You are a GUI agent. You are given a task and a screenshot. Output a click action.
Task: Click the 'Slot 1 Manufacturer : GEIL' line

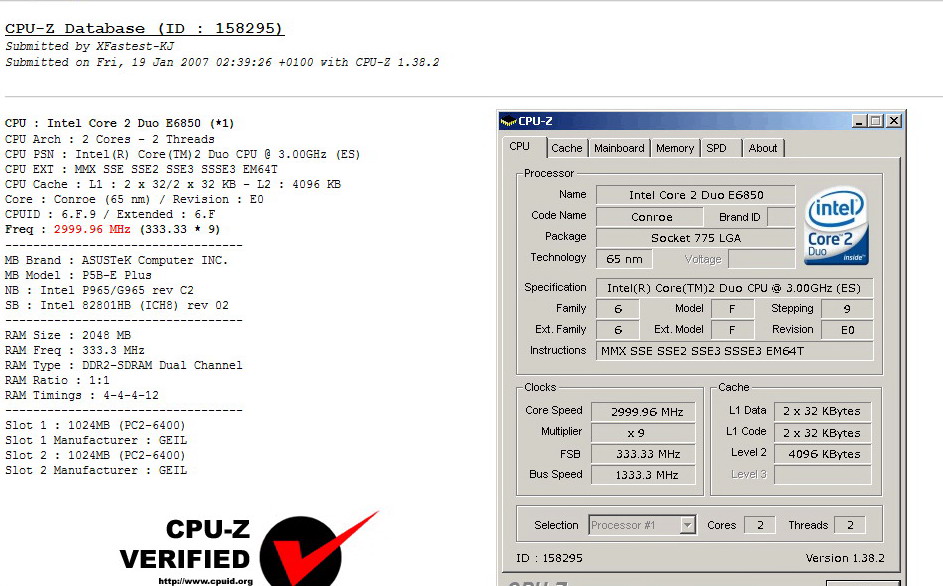pos(96,440)
